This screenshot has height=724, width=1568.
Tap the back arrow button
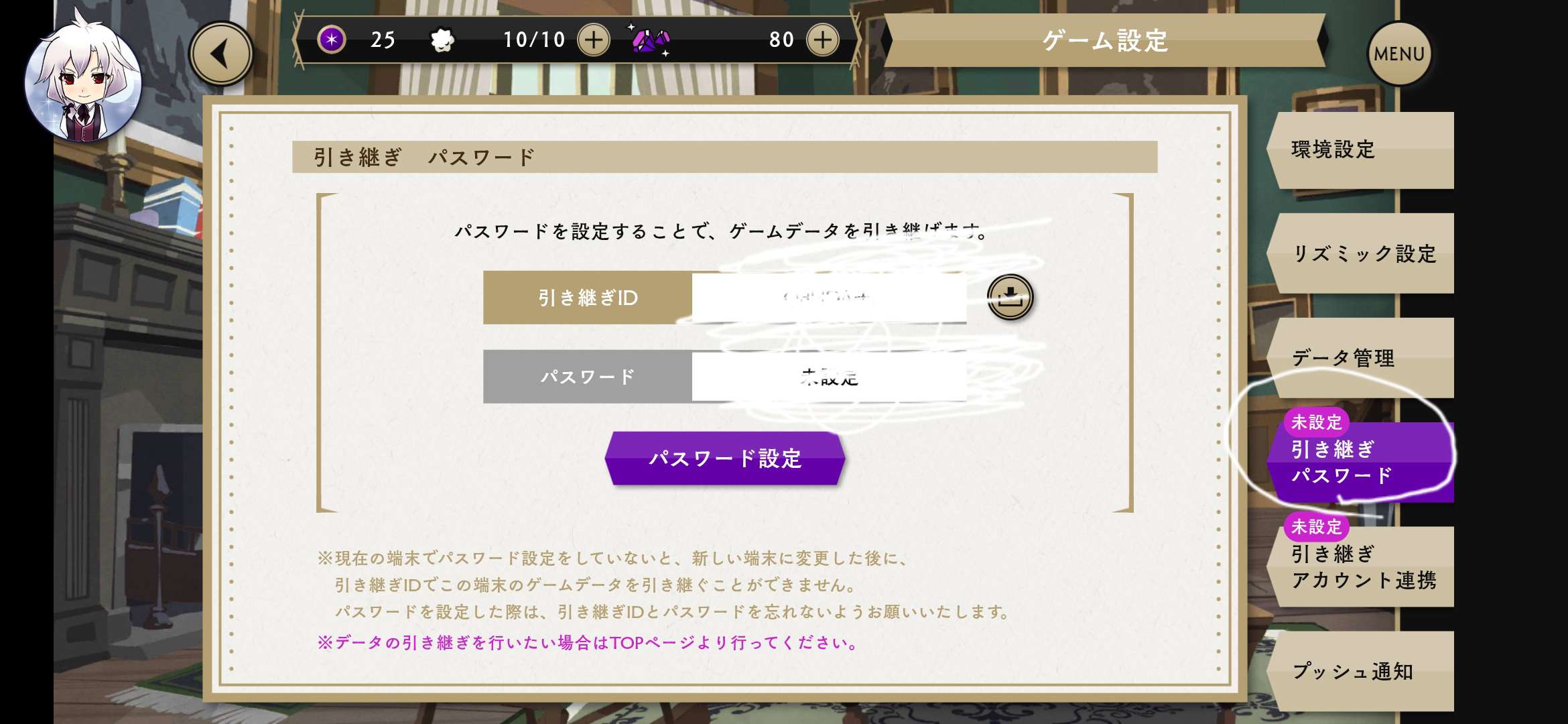click(x=221, y=54)
